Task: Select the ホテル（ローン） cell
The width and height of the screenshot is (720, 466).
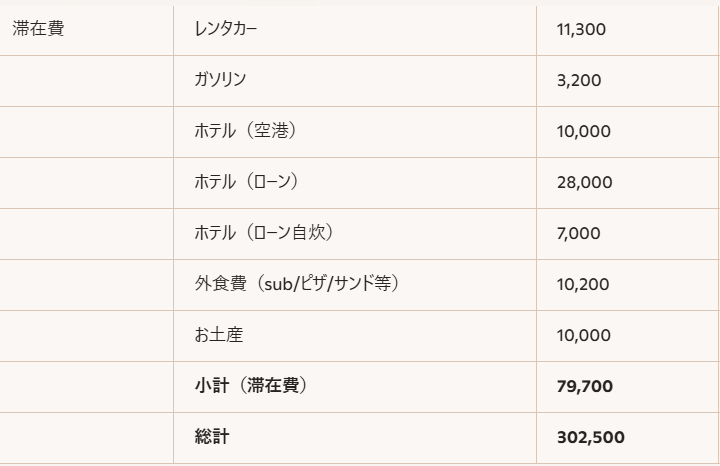Action: [249, 182]
